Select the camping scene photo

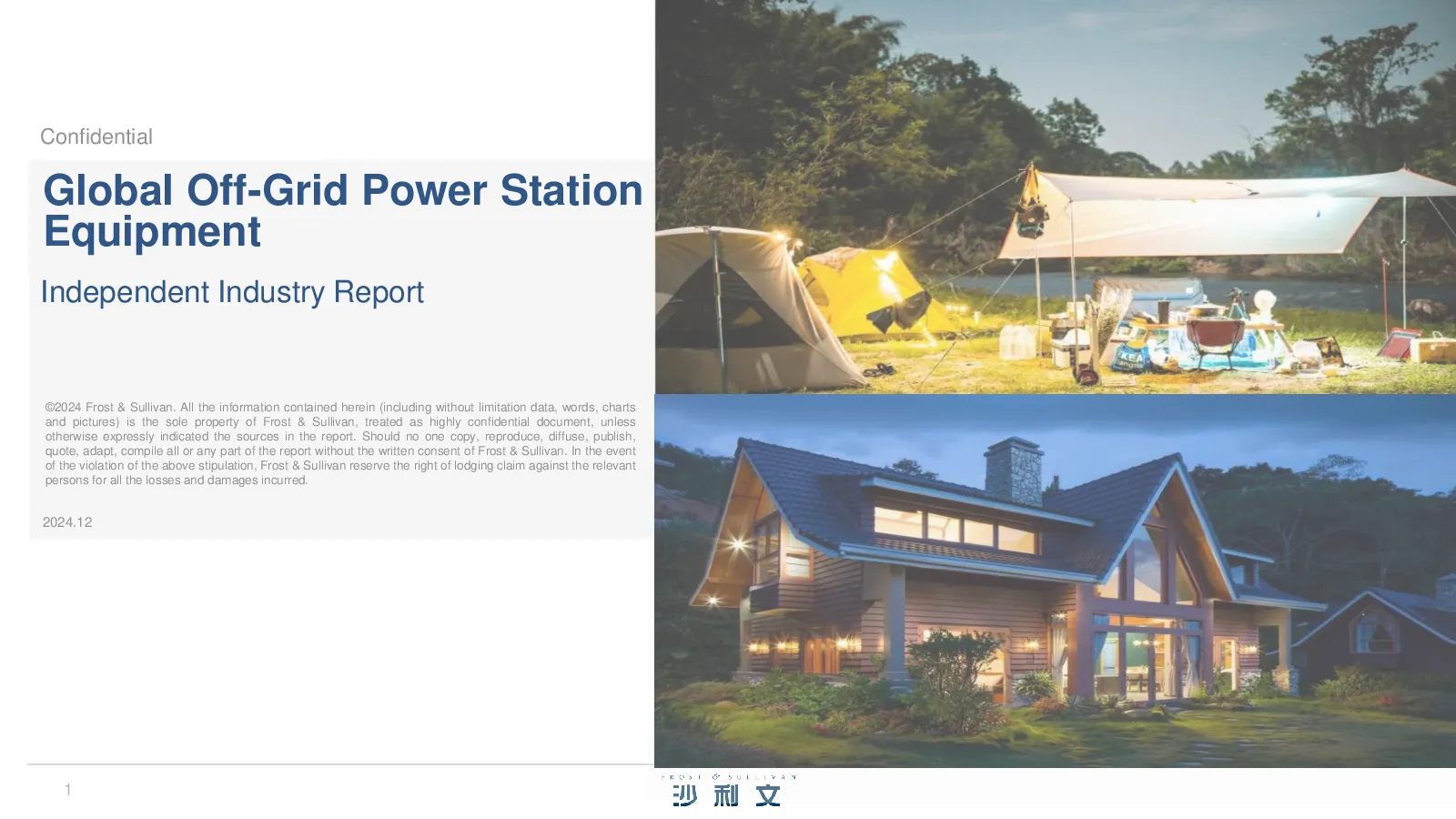1055,197
